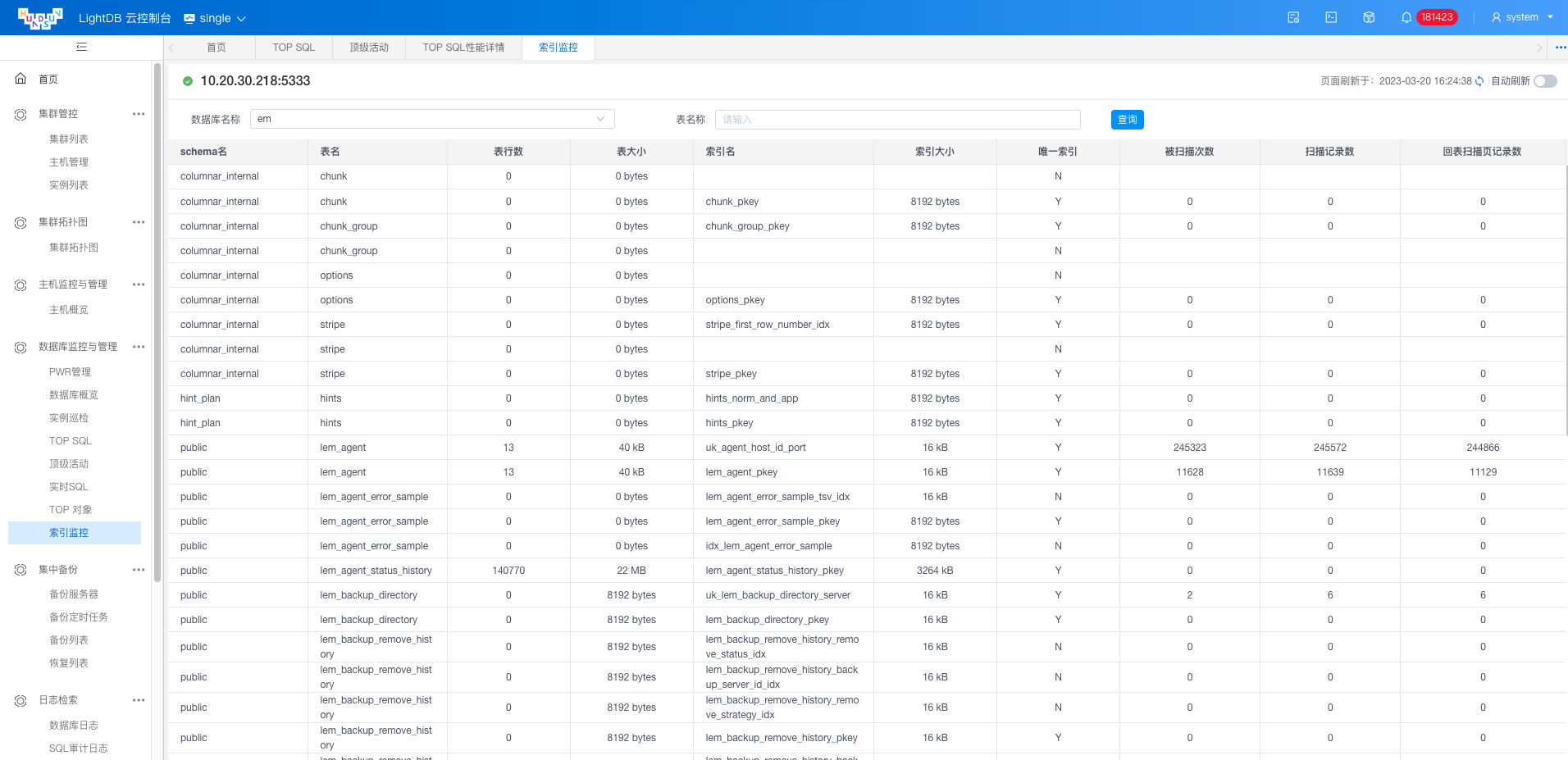Open the more options dots for 日志检索

pos(139,700)
